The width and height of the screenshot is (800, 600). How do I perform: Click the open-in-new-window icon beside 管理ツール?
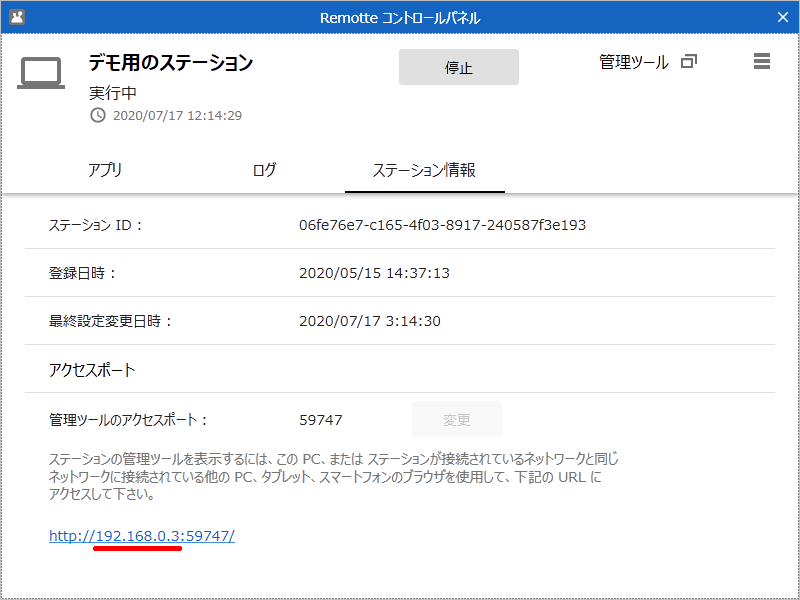(x=689, y=62)
